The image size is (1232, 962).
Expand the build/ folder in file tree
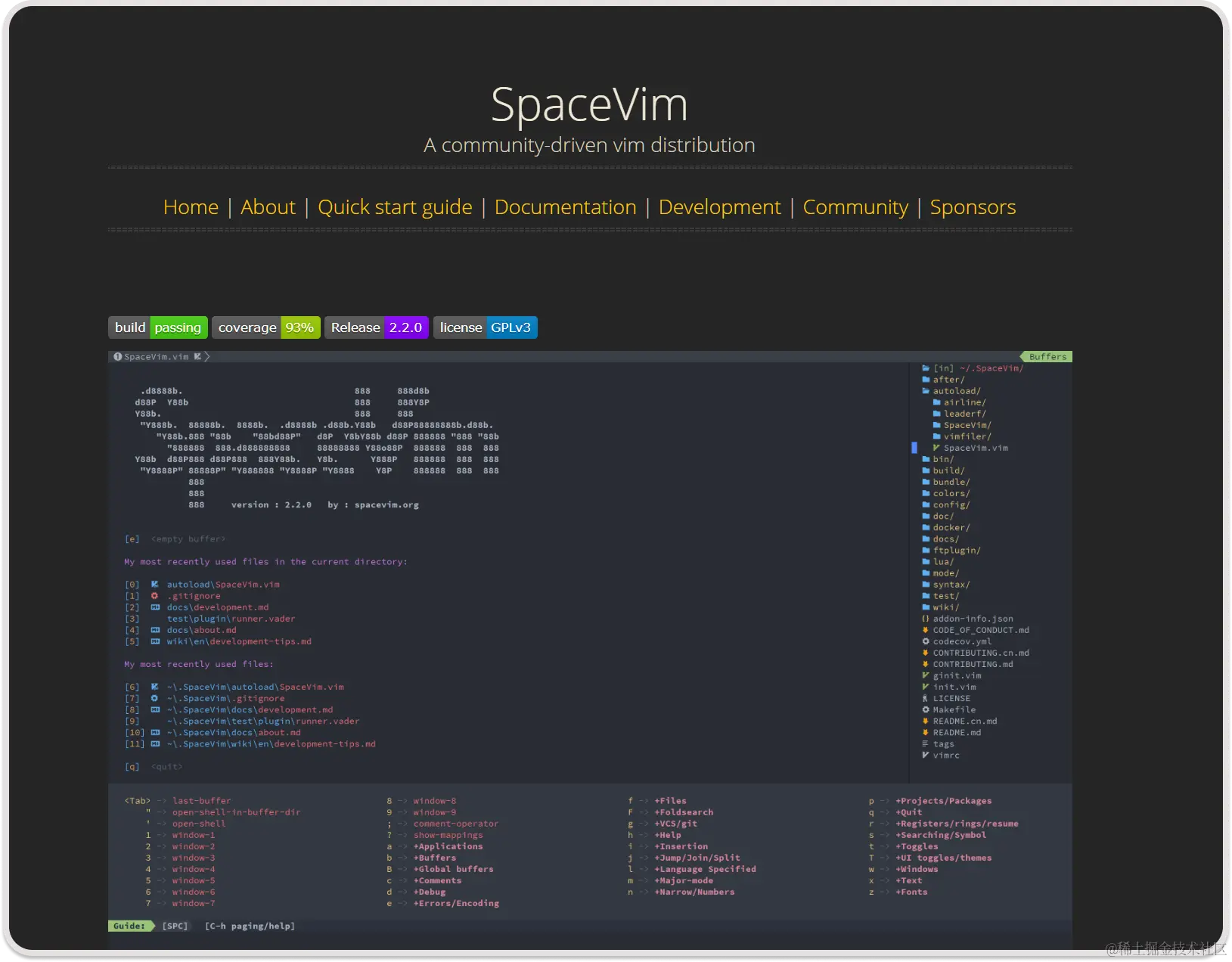pos(943,470)
